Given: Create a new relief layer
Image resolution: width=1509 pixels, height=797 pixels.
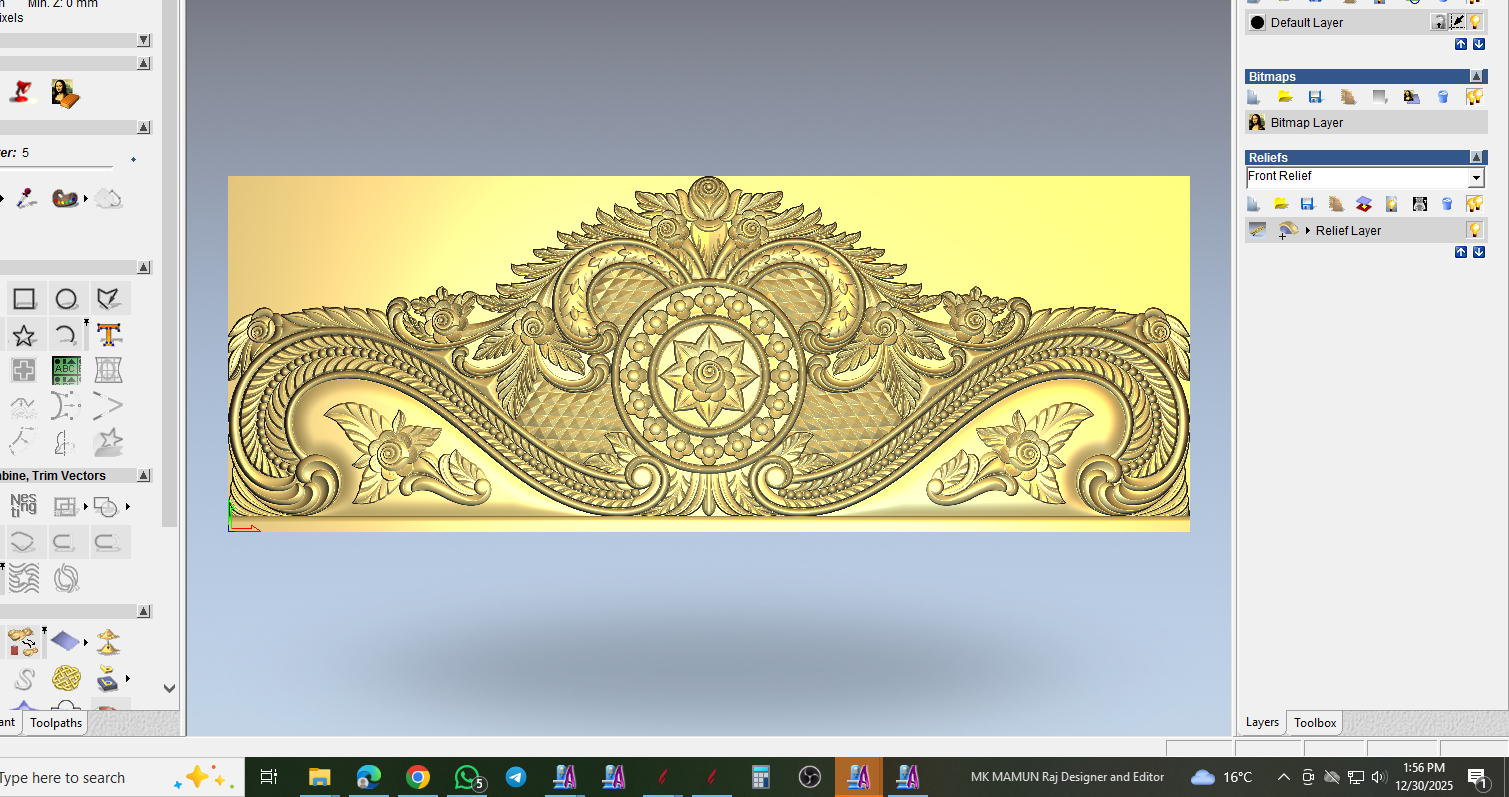Looking at the screenshot, I should pos(1254,204).
